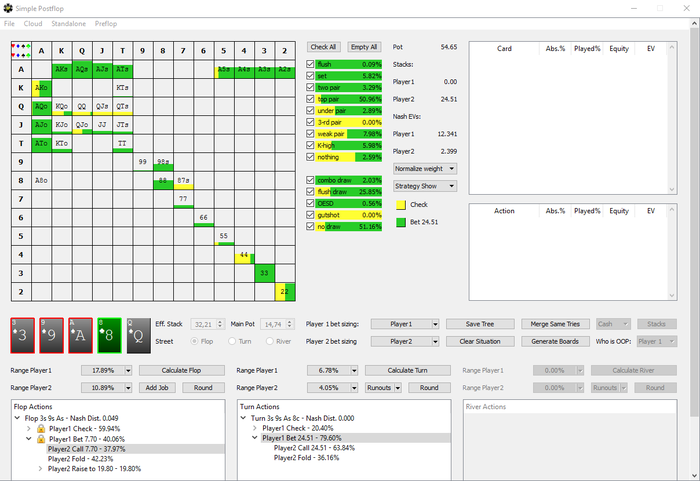Open the Cloud menu
Viewport: 700px width, 481px height.
[33, 24]
